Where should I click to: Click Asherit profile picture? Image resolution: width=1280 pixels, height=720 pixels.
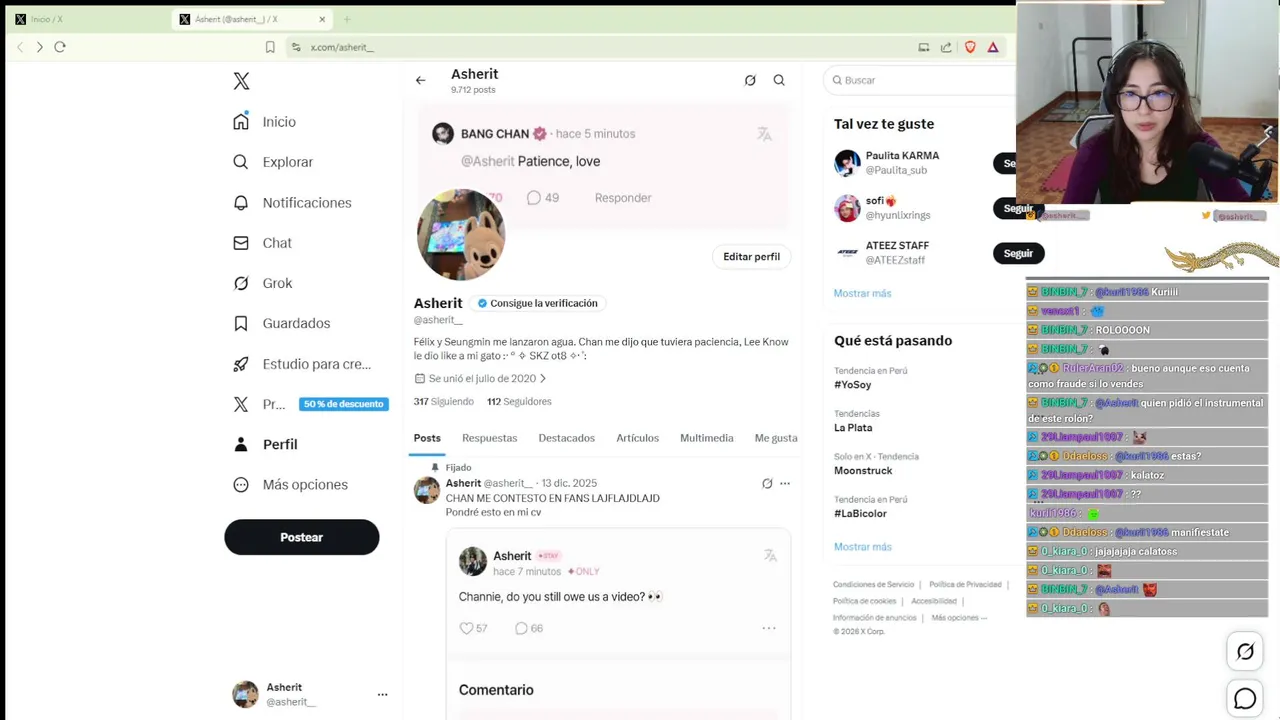[x=461, y=235]
